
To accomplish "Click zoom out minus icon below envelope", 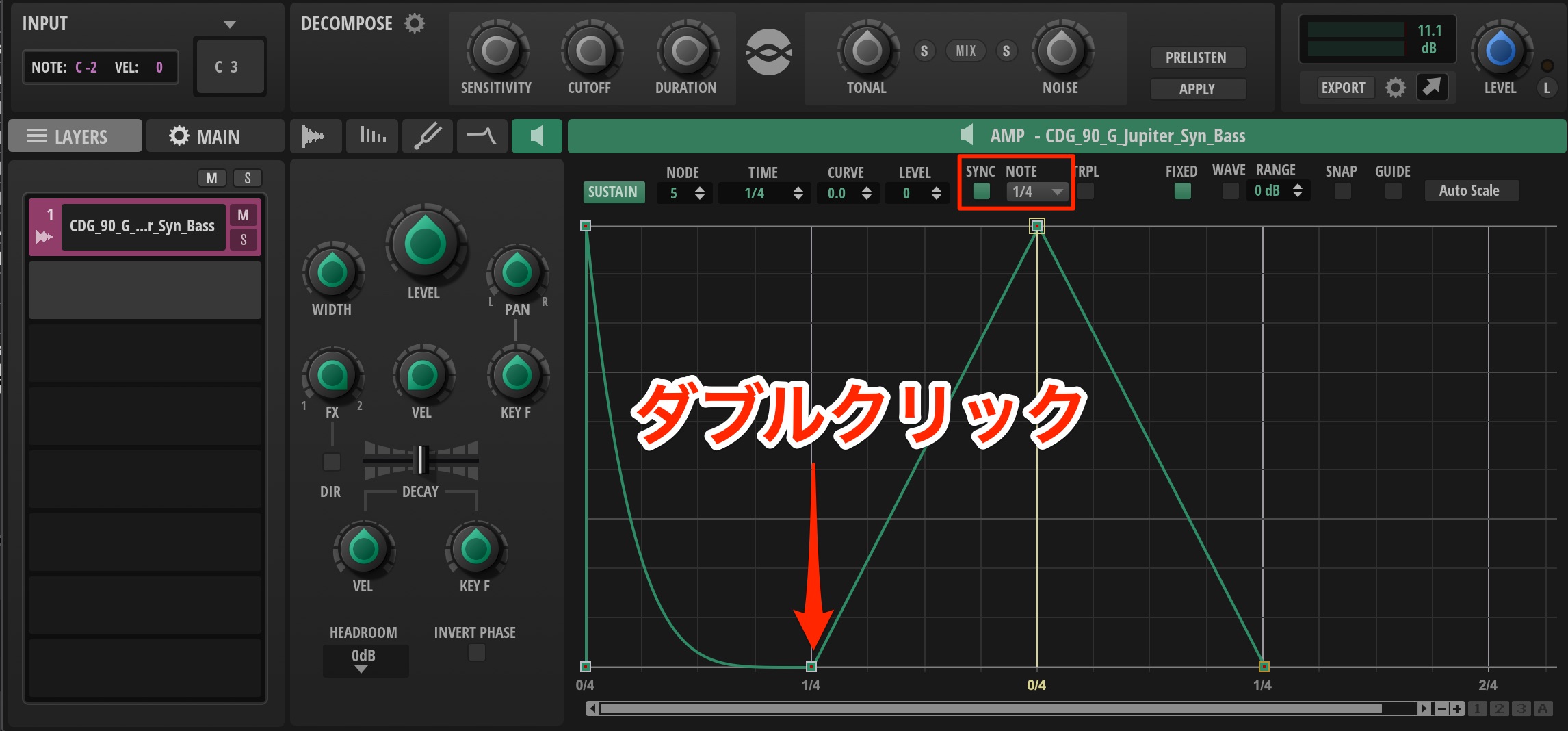I will pos(1441,708).
